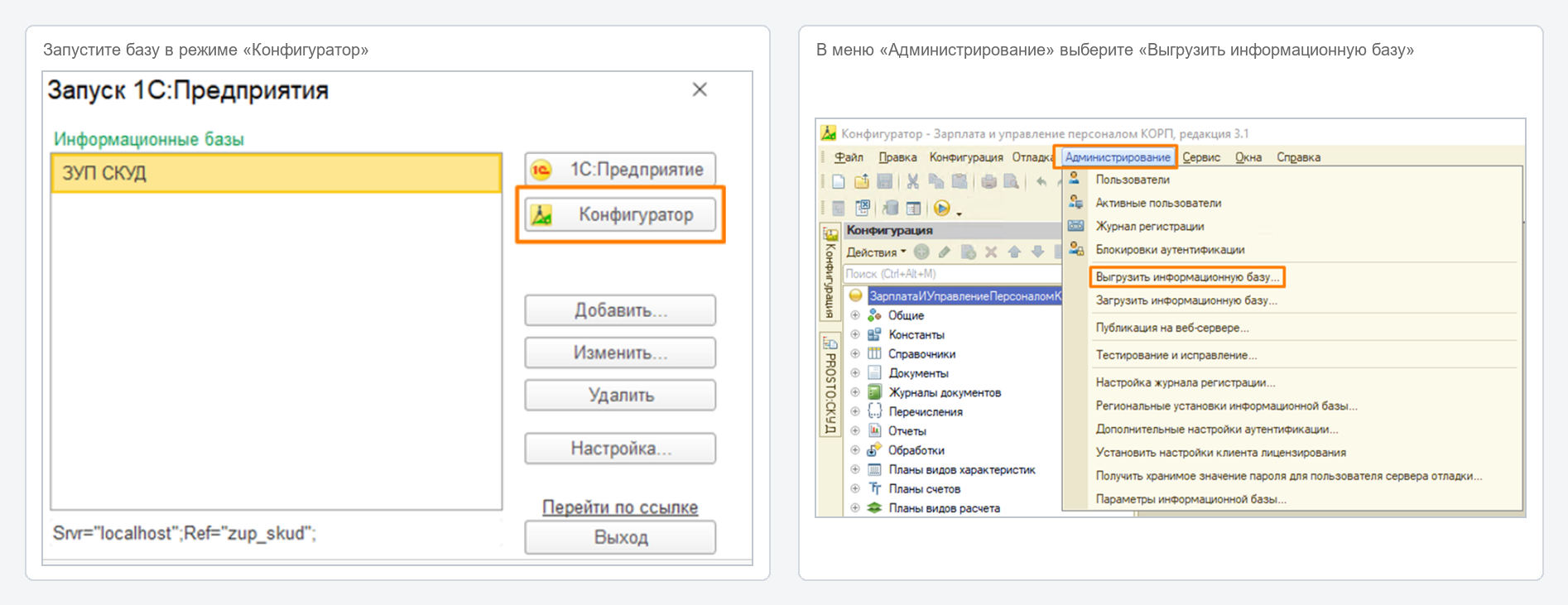Click the Cut scissors toolbar icon
Image resolution: width=1568 pixels, height=605 pixels.
click(913, 181)
